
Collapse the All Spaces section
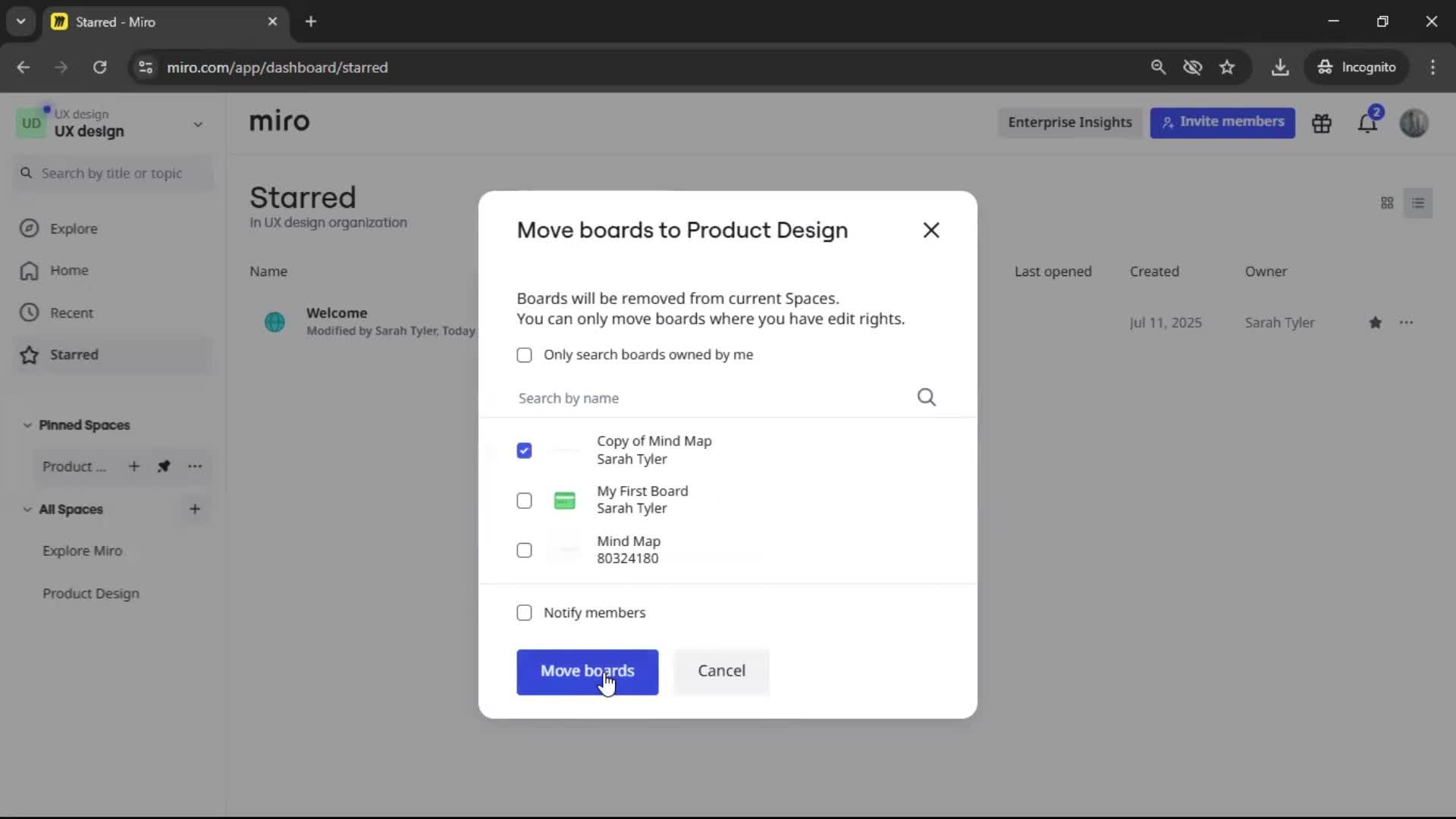[x=27, y=510]
